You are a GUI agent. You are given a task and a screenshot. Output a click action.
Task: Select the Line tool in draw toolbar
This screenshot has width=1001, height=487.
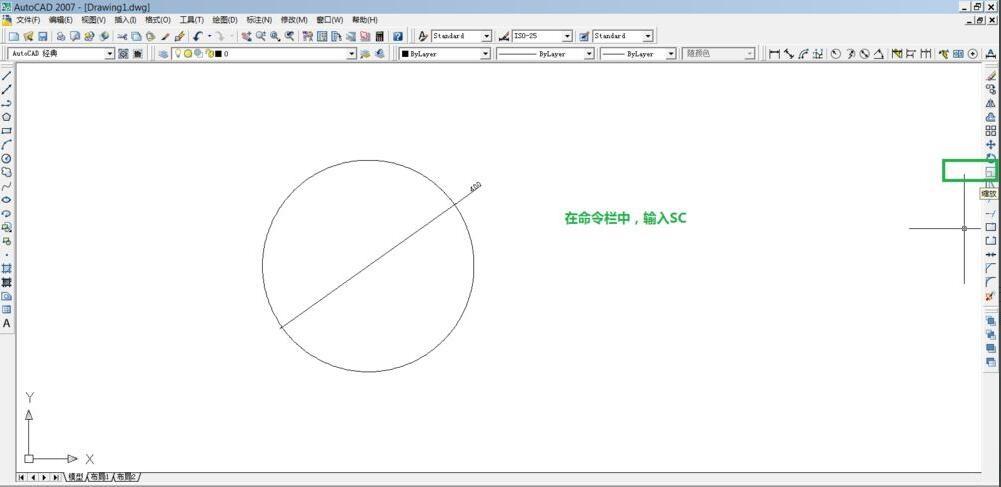[6, 75]
